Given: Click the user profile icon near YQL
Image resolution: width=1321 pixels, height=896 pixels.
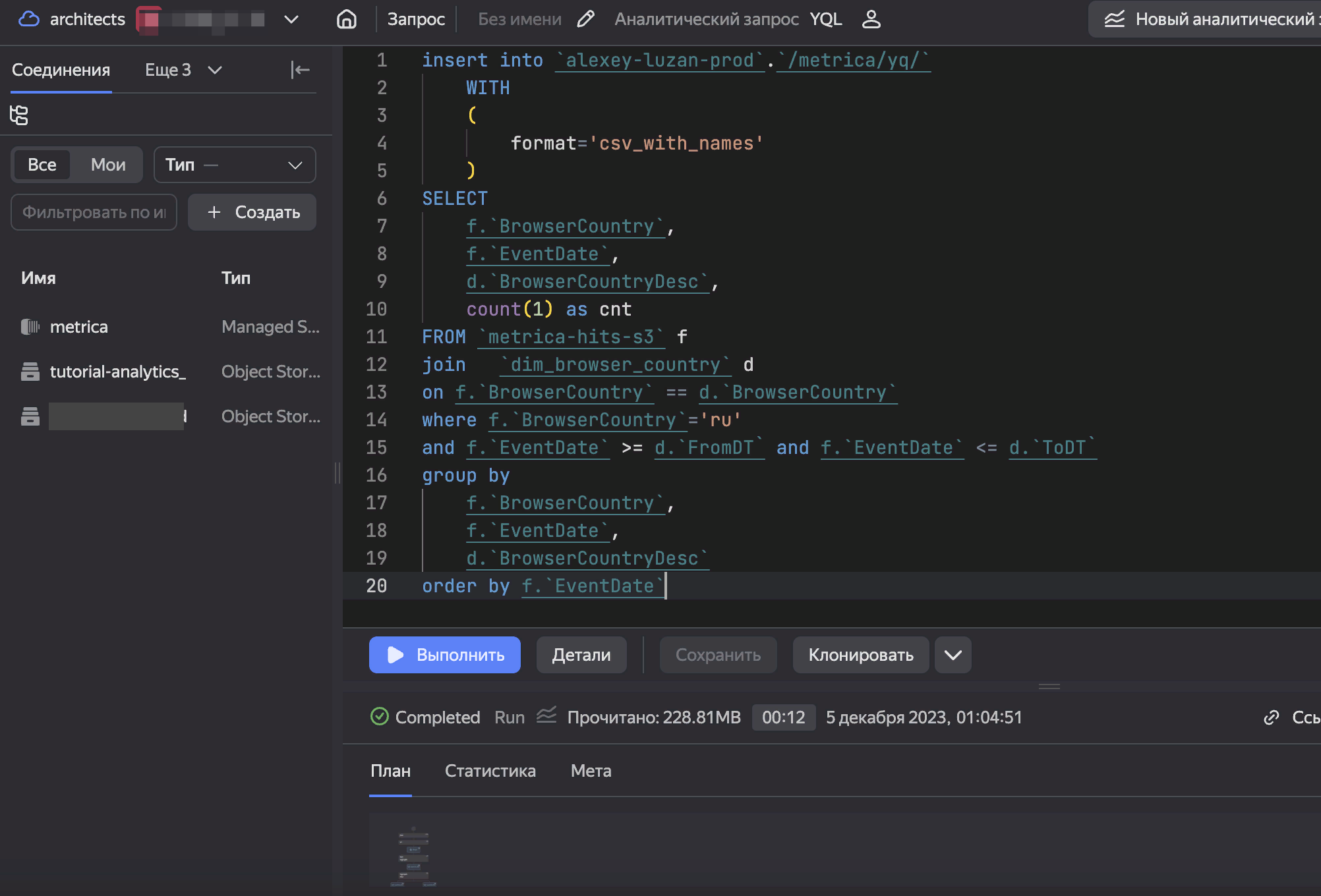Looking at the screenshot, I should (x=871, y=19).
